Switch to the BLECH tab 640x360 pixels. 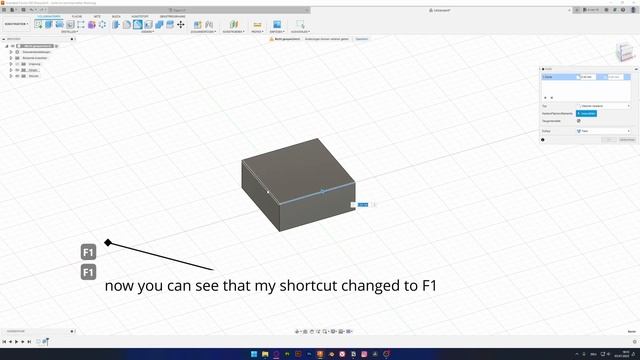[116, 16]
